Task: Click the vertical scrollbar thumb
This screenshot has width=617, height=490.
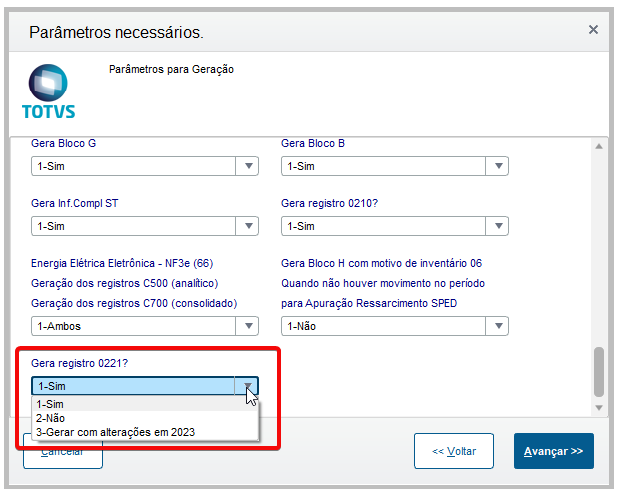Action: (x=598, y=371)
